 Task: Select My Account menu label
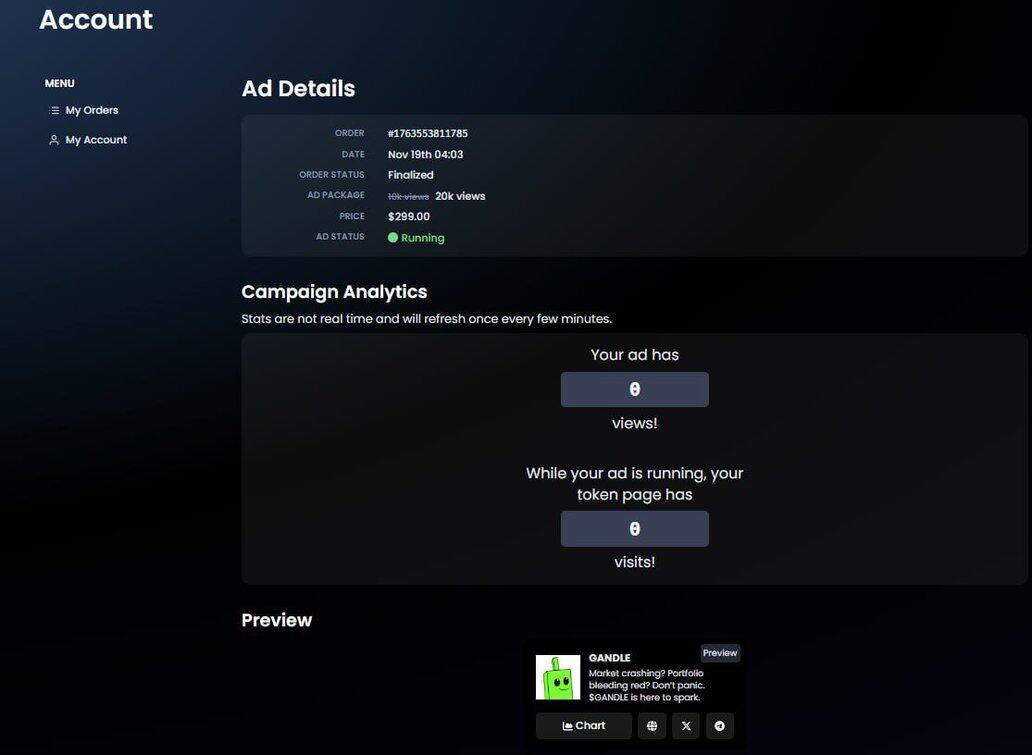click(96, 140)
